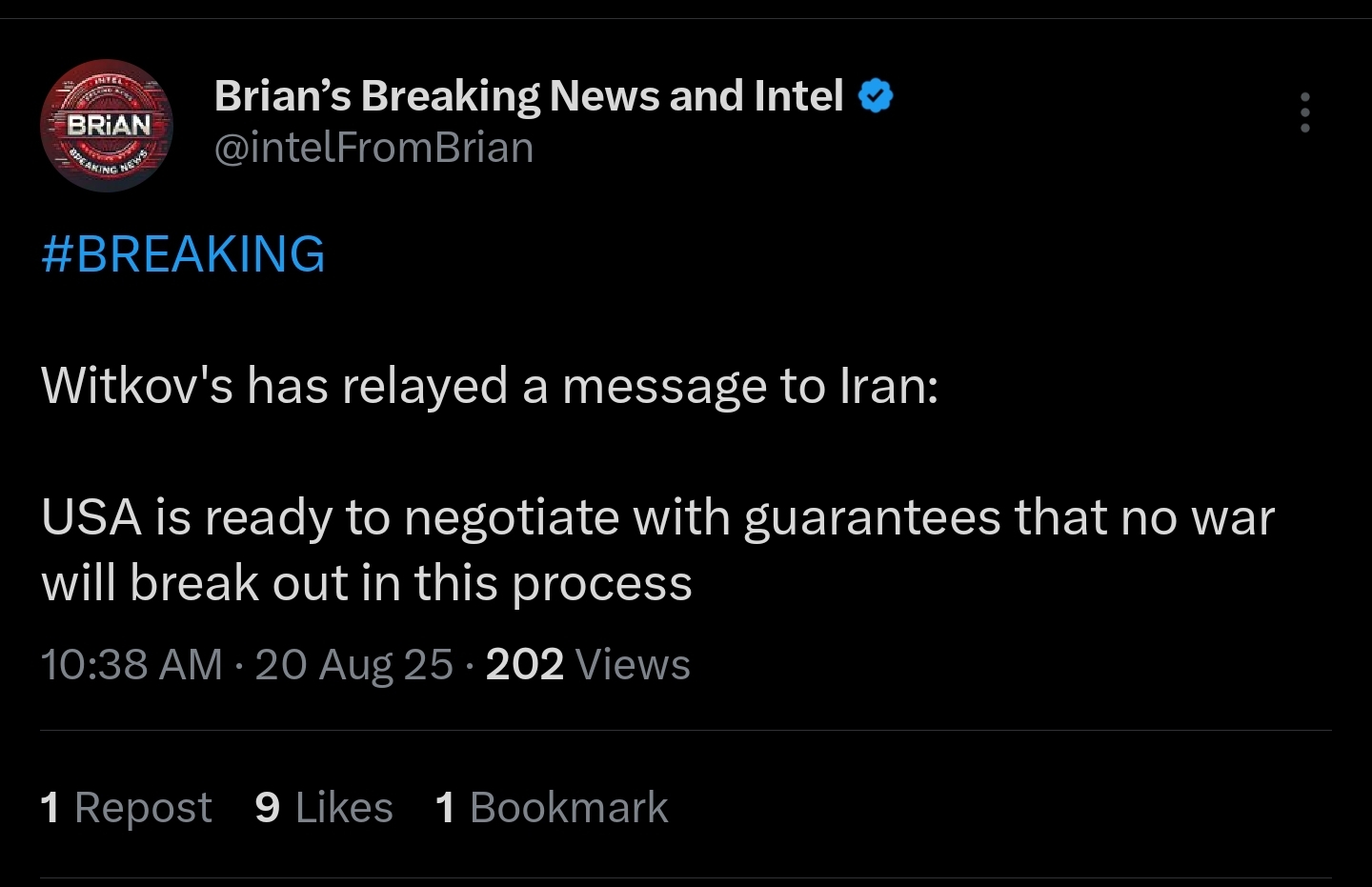Click display name Brian's Breaking News and Intel

click(529, 96)
